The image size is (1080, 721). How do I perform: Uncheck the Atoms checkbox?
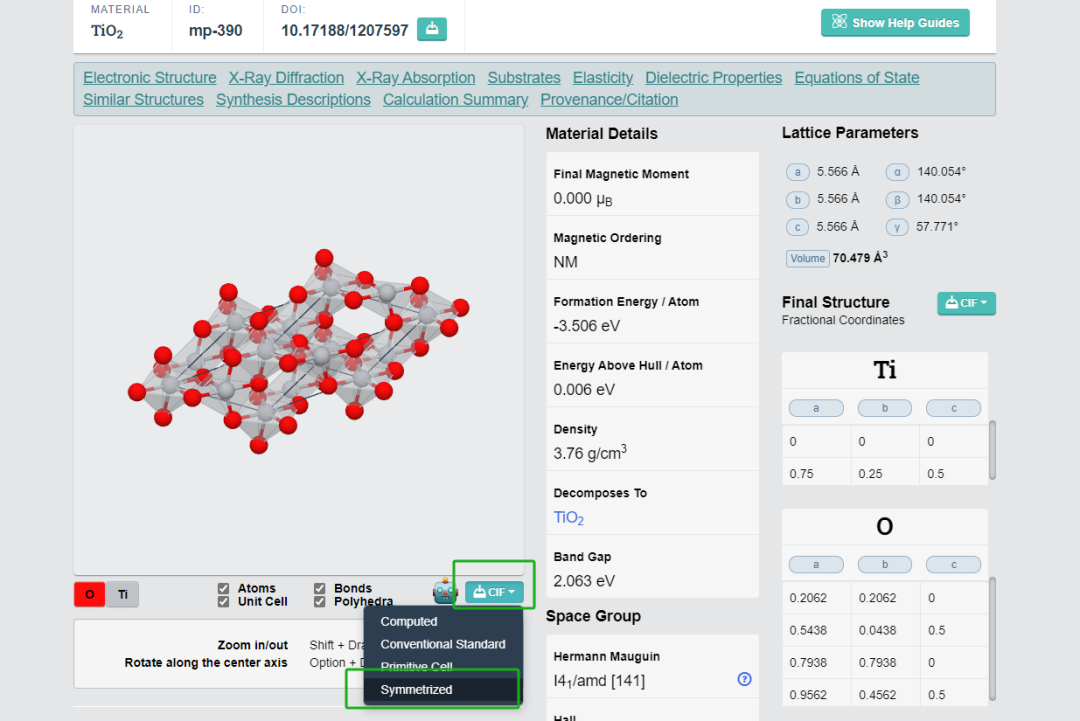[x=224, y=589]
